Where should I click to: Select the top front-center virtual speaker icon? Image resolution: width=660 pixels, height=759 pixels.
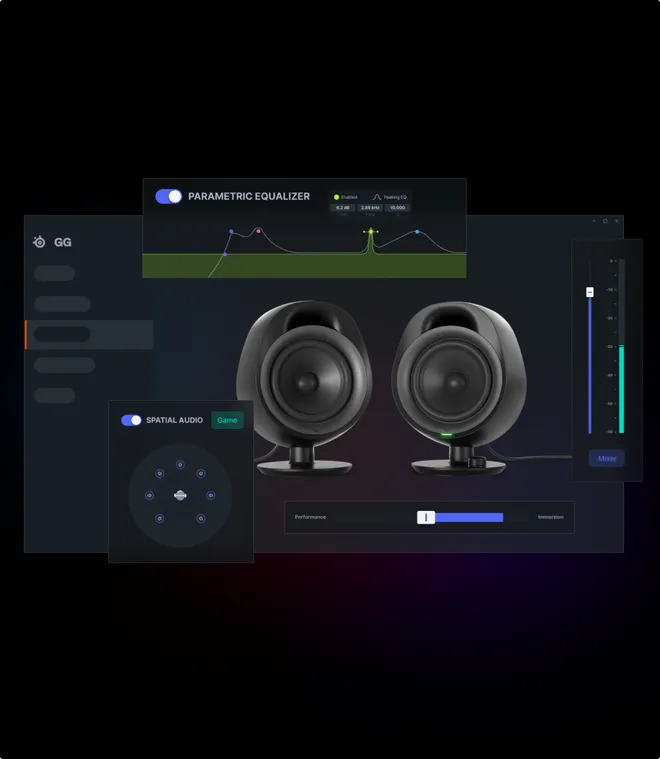[180, 464]
